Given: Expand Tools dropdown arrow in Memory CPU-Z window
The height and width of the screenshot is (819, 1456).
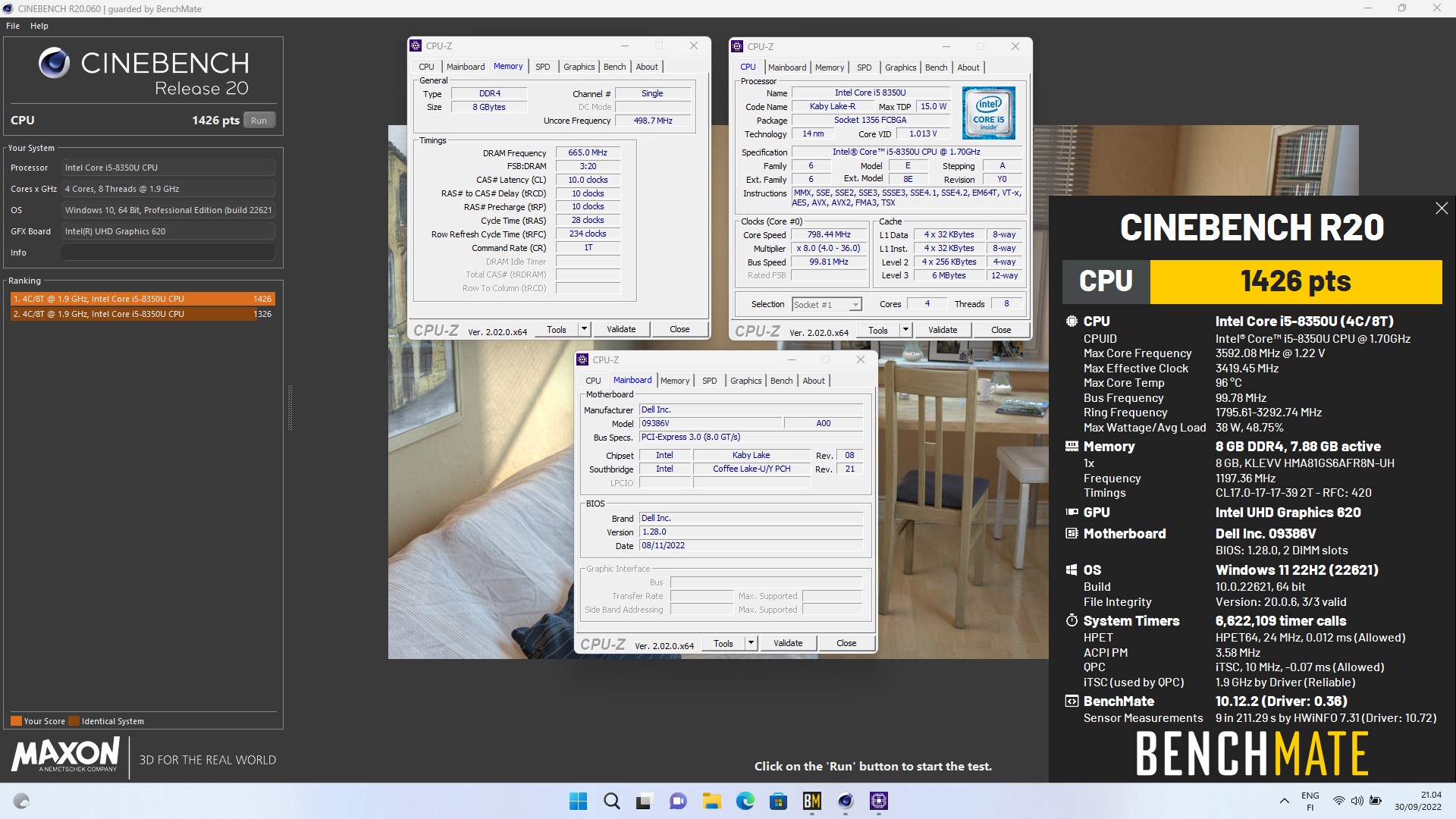Looking at the screenshot, I should [584, 330].
